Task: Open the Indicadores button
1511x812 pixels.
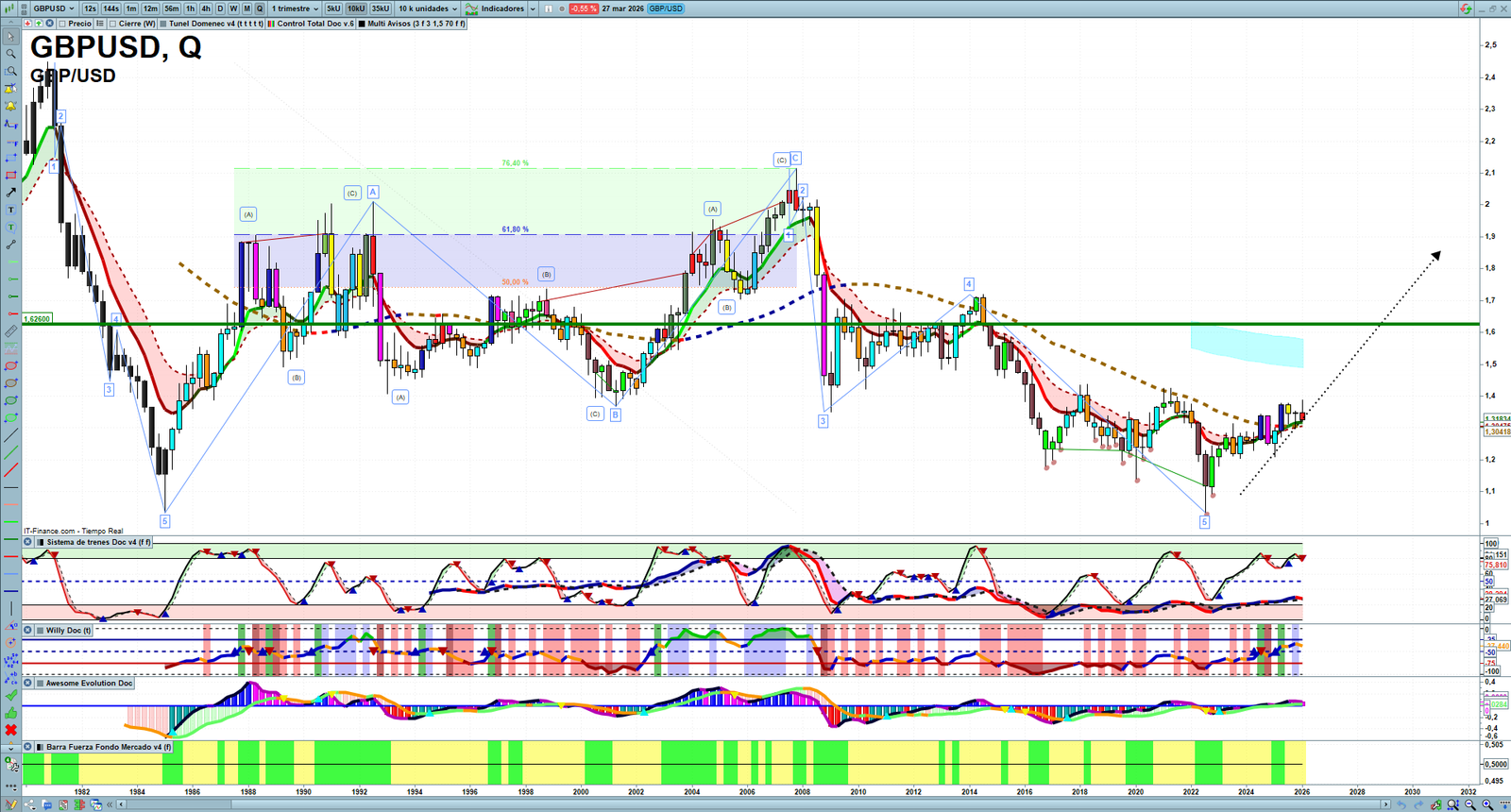Action: [x=495, y=8]
